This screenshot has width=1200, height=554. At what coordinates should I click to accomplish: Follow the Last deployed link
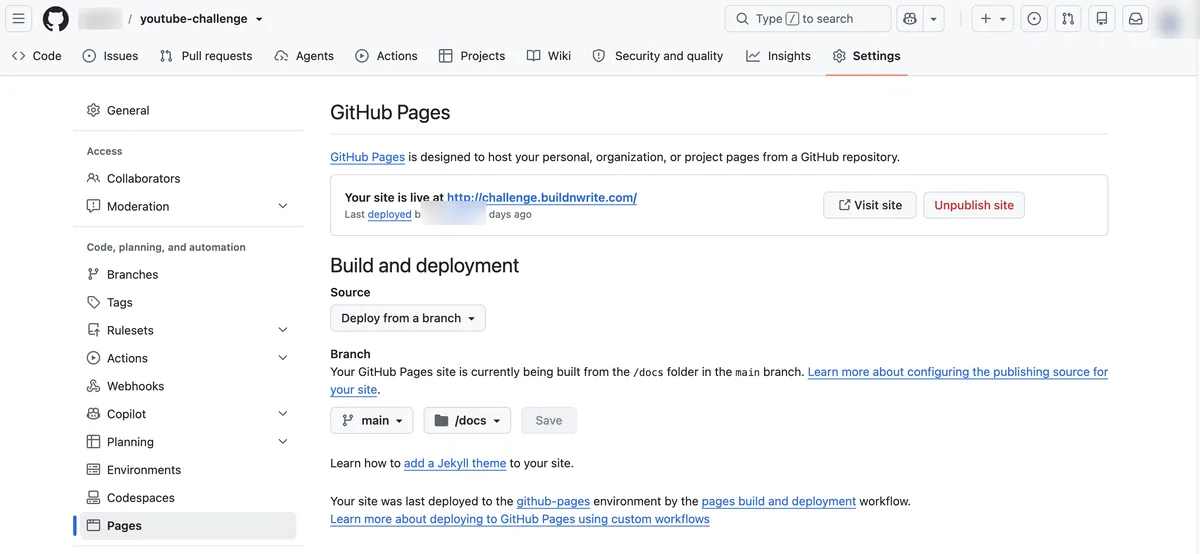click(389, 214)
